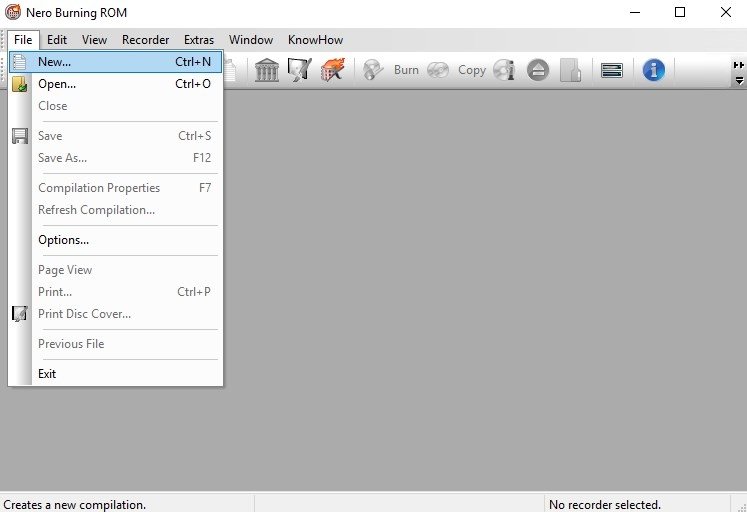Click the Copy disc toolbar button
The width and height of the screenshot is (747, 512).
[457, 70]
